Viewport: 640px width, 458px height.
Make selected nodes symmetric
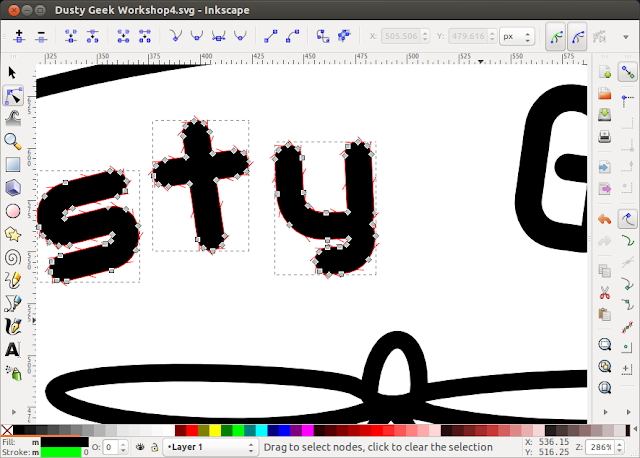[219, 36]
